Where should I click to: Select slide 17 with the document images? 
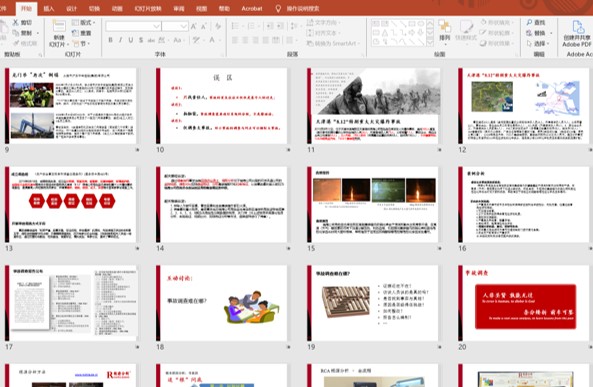point(70,303)
